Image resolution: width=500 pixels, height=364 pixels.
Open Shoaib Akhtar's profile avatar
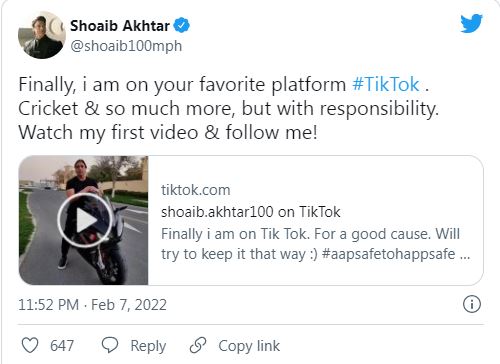point(41,35)
